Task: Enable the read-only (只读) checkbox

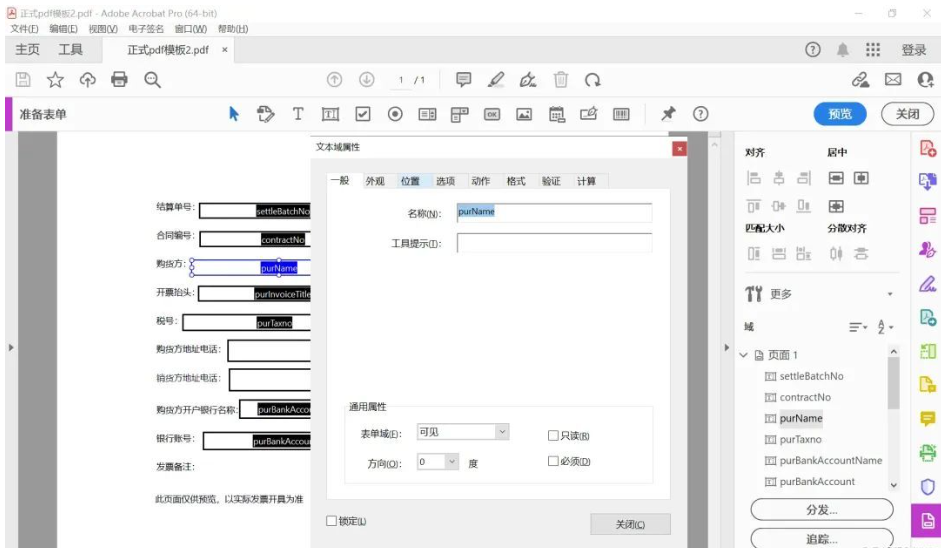Action: [553, 435]
